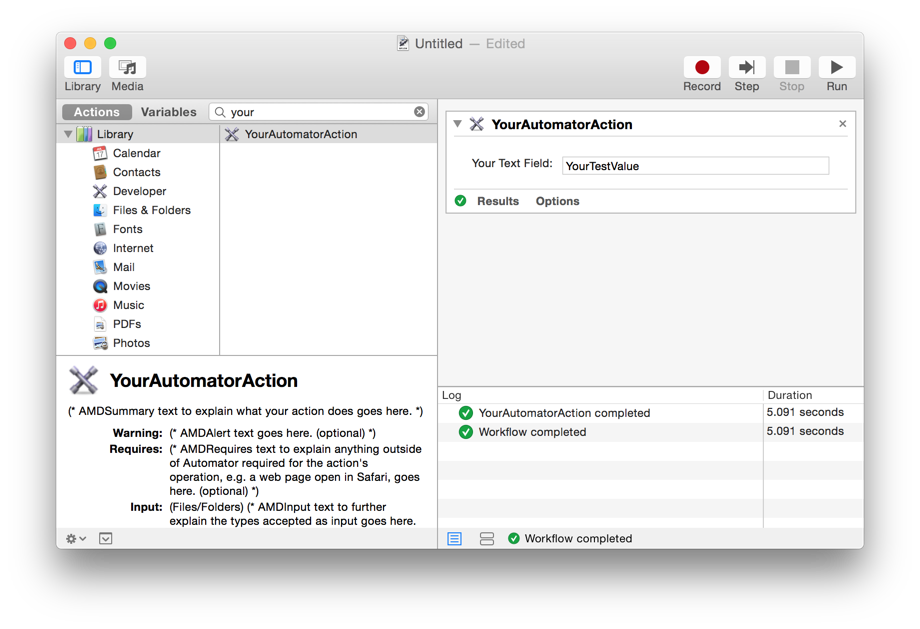Click the Movies QuickTime icon
Image resolution: width=920 pixels, height=629 pixels.
click(x=100, y=286)
